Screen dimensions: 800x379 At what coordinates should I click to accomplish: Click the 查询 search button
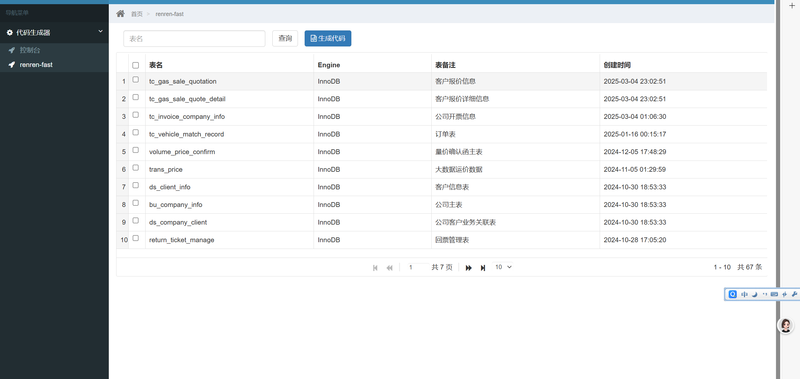click(x=285, y=38)
